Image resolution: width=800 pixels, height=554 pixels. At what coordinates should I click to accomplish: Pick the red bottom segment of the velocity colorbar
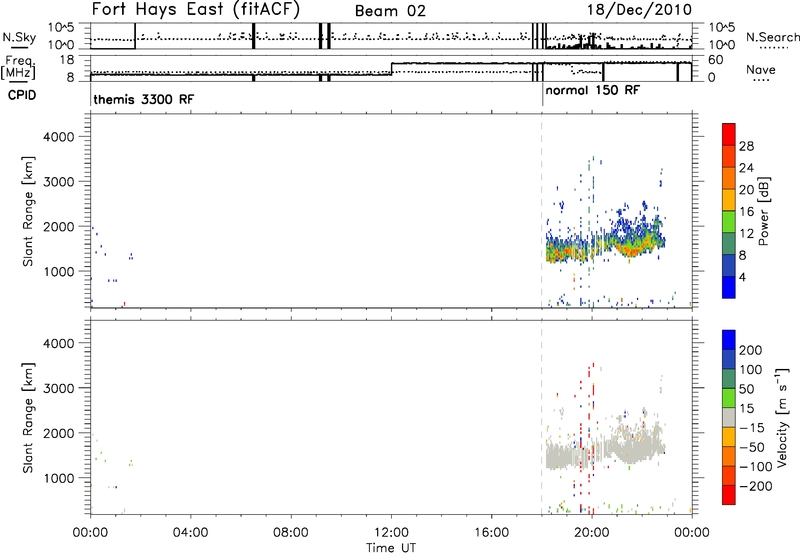tap(729, 495)
